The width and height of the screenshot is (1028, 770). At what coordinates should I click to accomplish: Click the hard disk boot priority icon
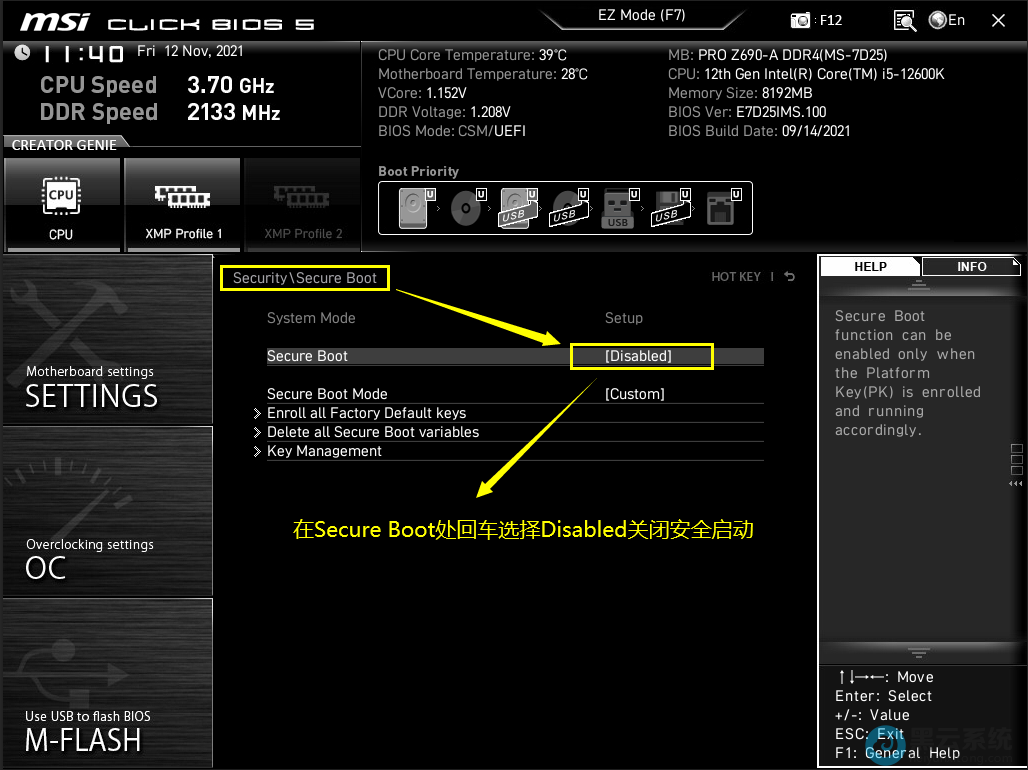point(412,208)
